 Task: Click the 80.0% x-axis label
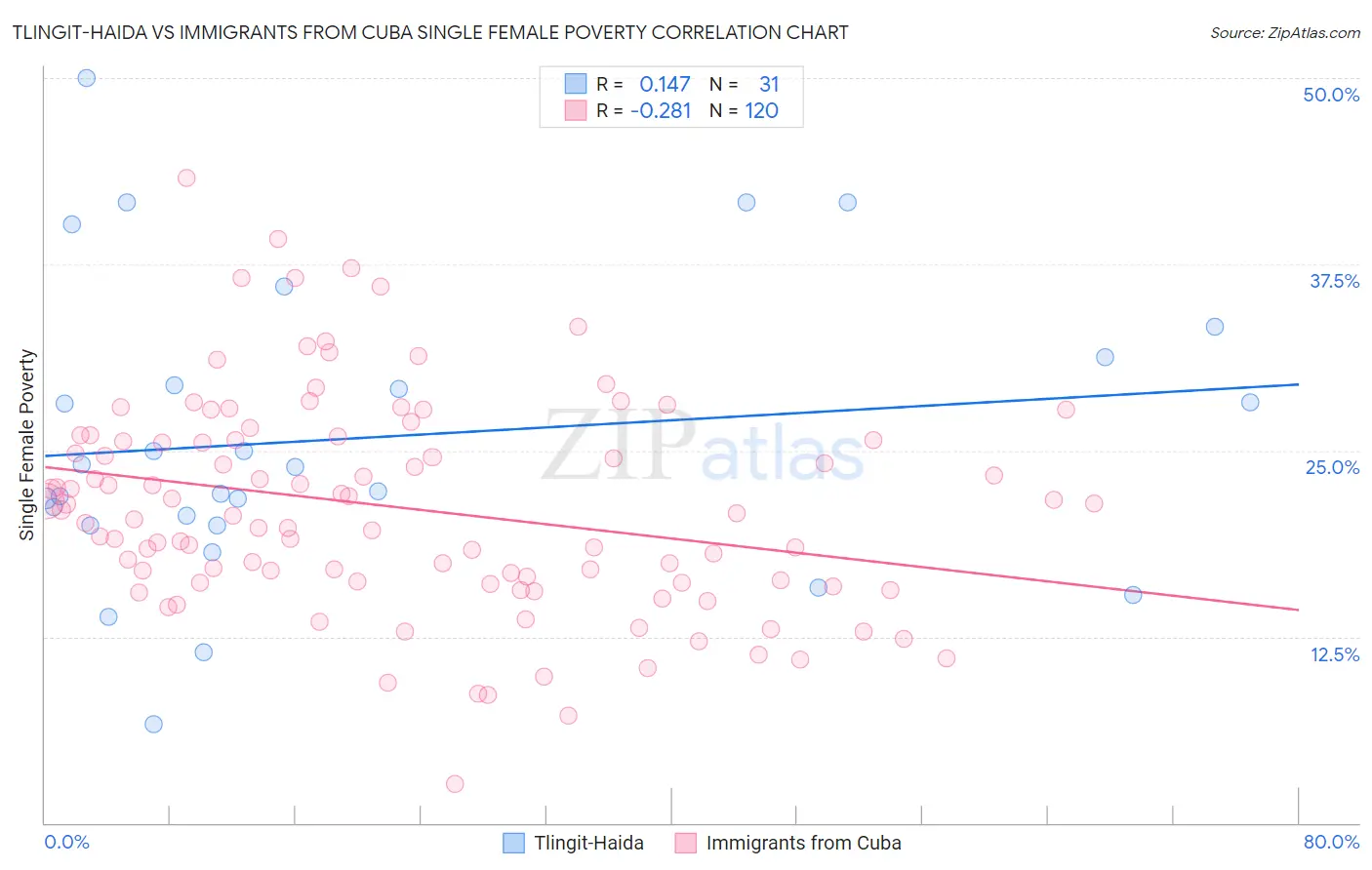point(1331,842)
